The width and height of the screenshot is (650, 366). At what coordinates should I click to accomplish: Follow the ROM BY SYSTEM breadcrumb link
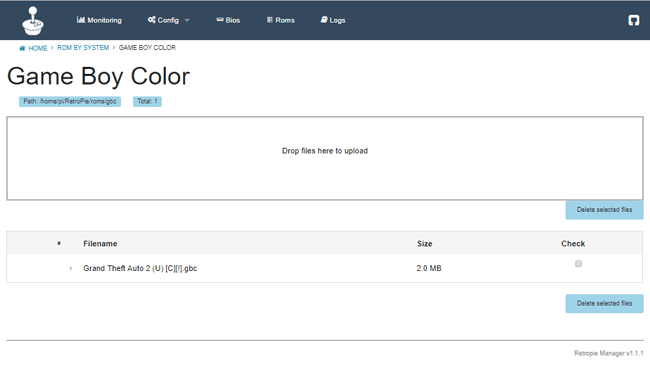click(83, 48)
